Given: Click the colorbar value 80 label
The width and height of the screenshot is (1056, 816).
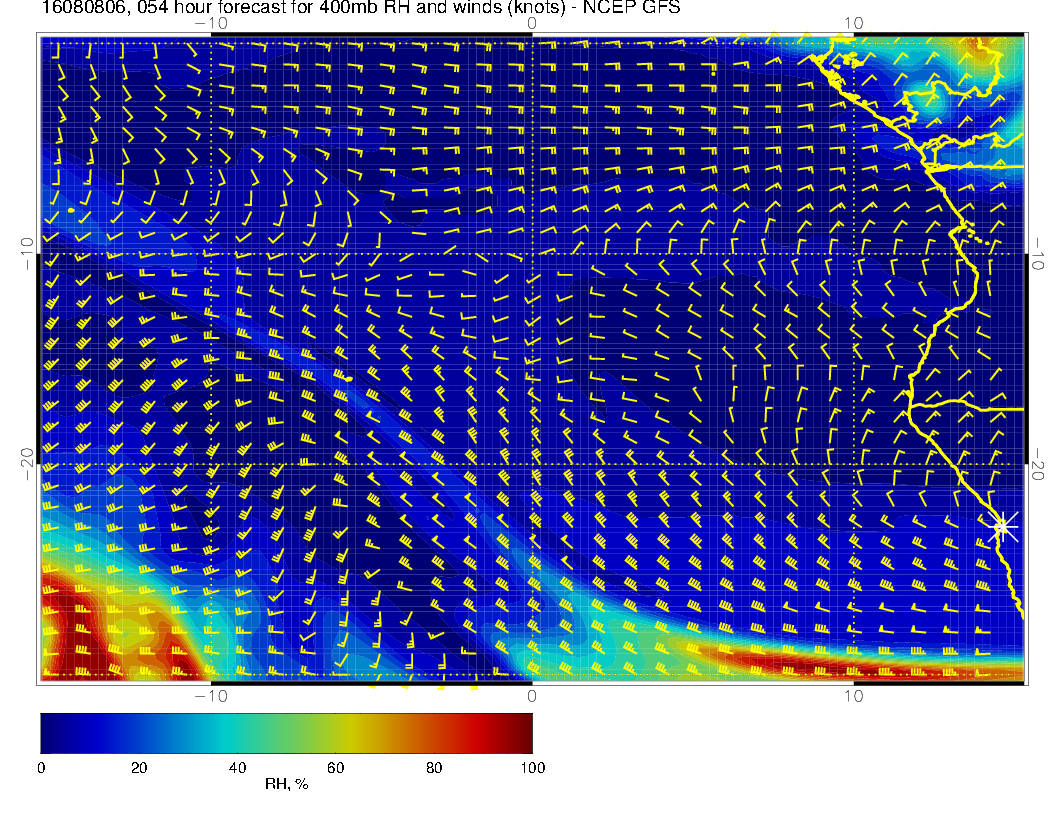Looking at the screenshot, I should pos(434,768).
